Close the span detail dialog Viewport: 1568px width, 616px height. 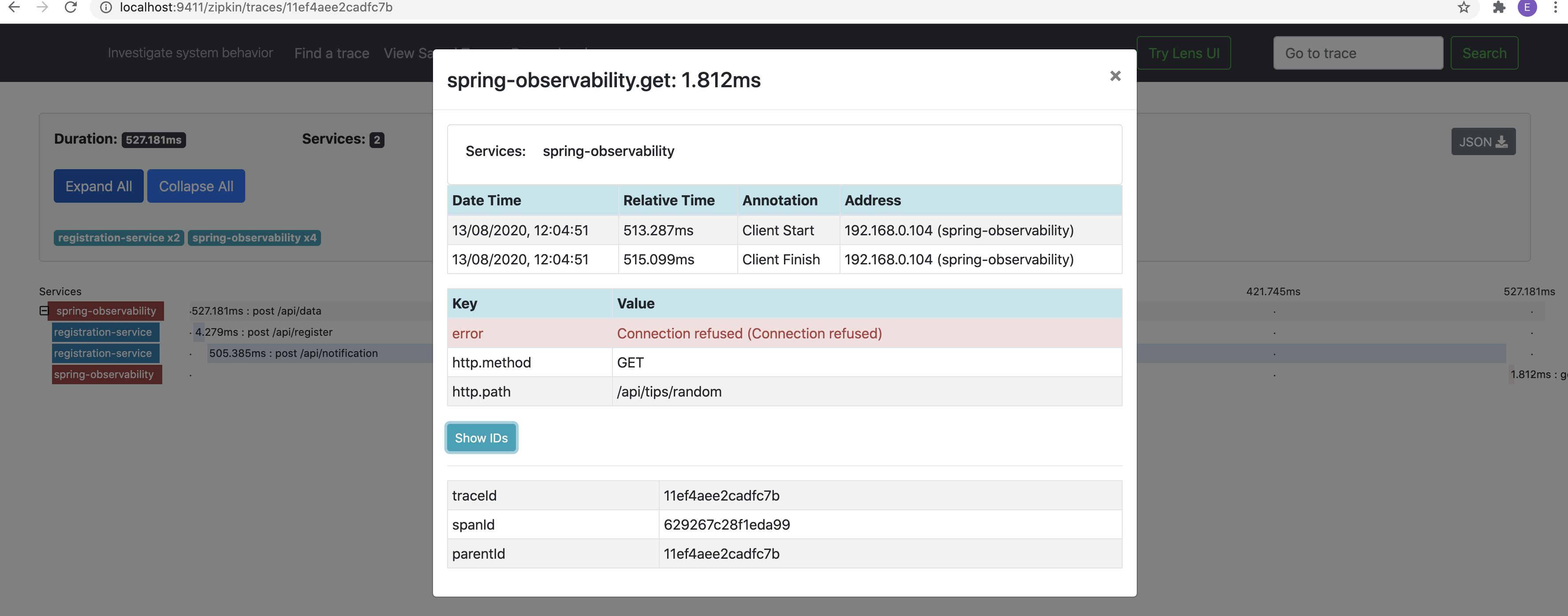1115,76
